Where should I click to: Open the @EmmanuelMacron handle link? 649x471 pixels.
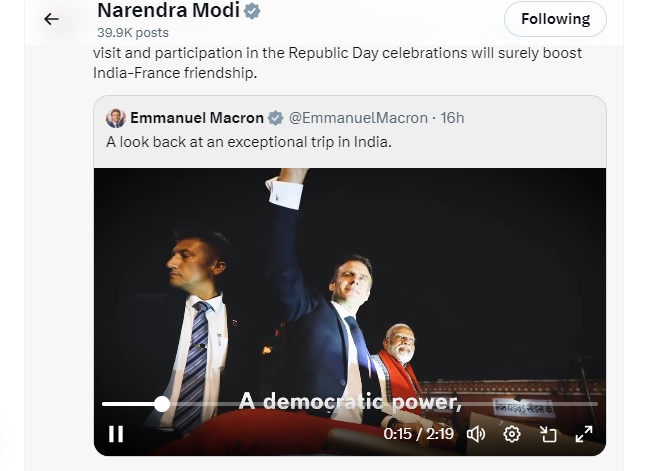(x=358, y=118)
